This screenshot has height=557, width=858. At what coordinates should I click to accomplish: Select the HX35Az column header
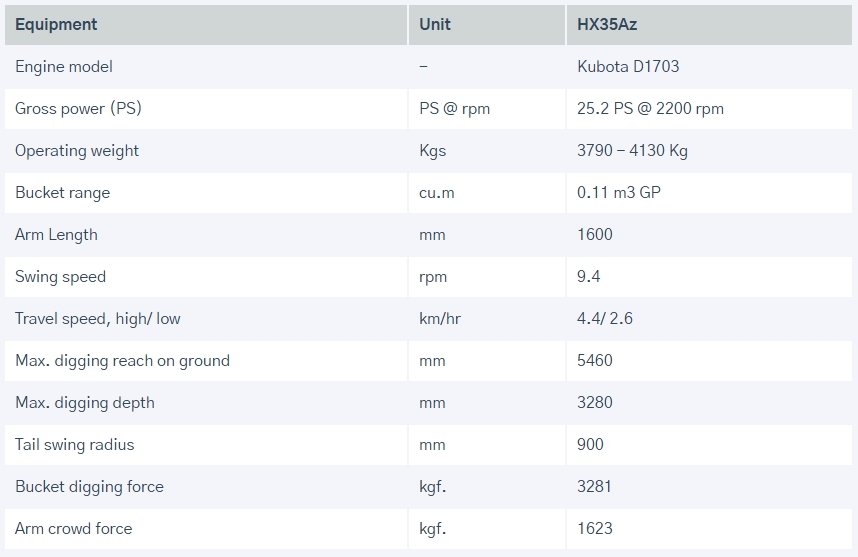tap(607, 24)
